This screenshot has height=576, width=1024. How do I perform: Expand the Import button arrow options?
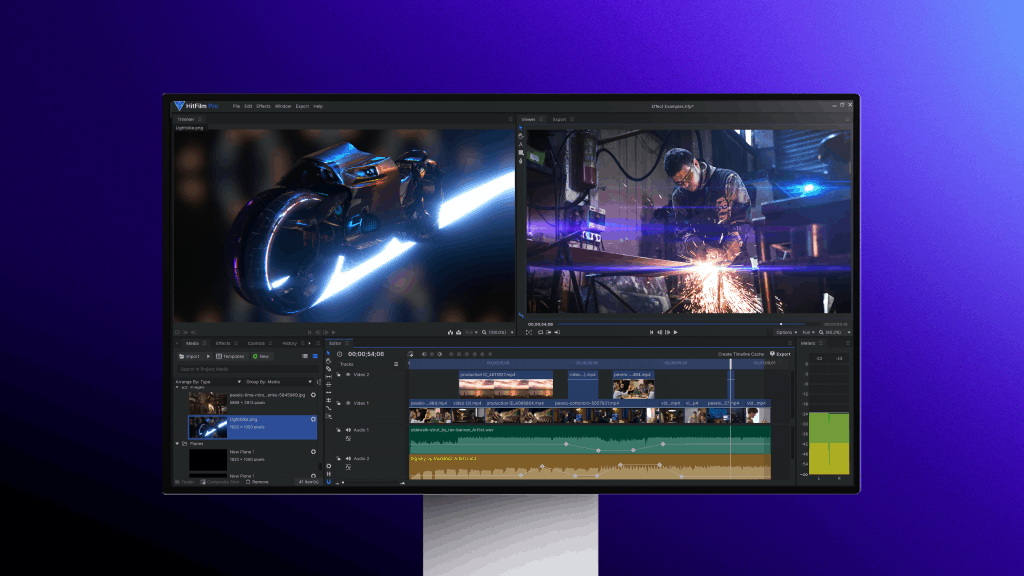click(208, 357)
